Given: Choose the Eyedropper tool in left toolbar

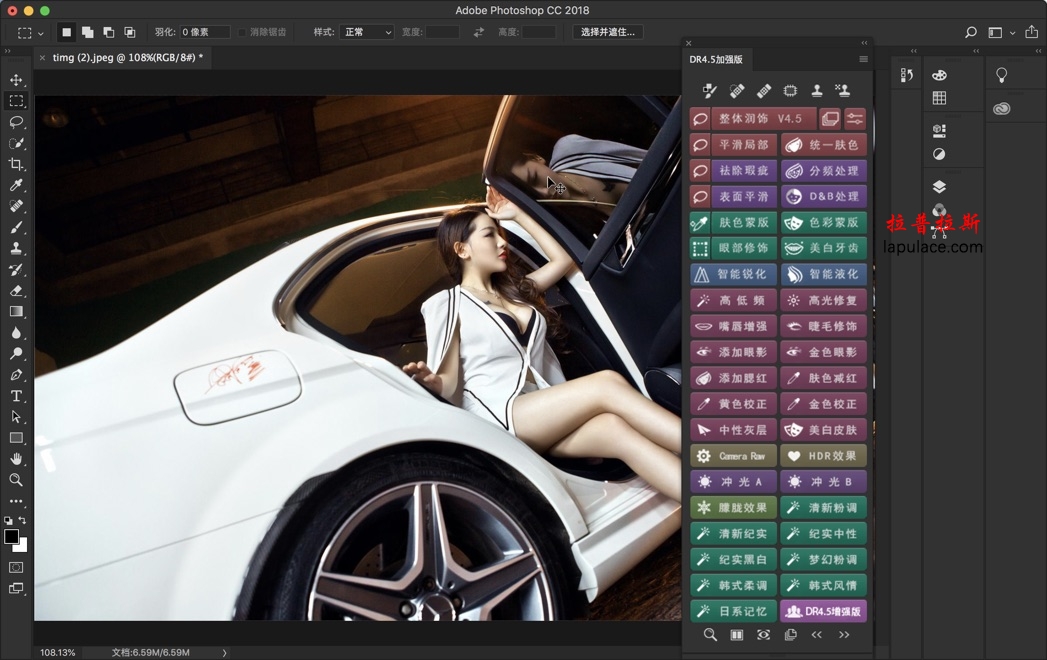Looking at the screenshot, I should [x=16, y=185].
